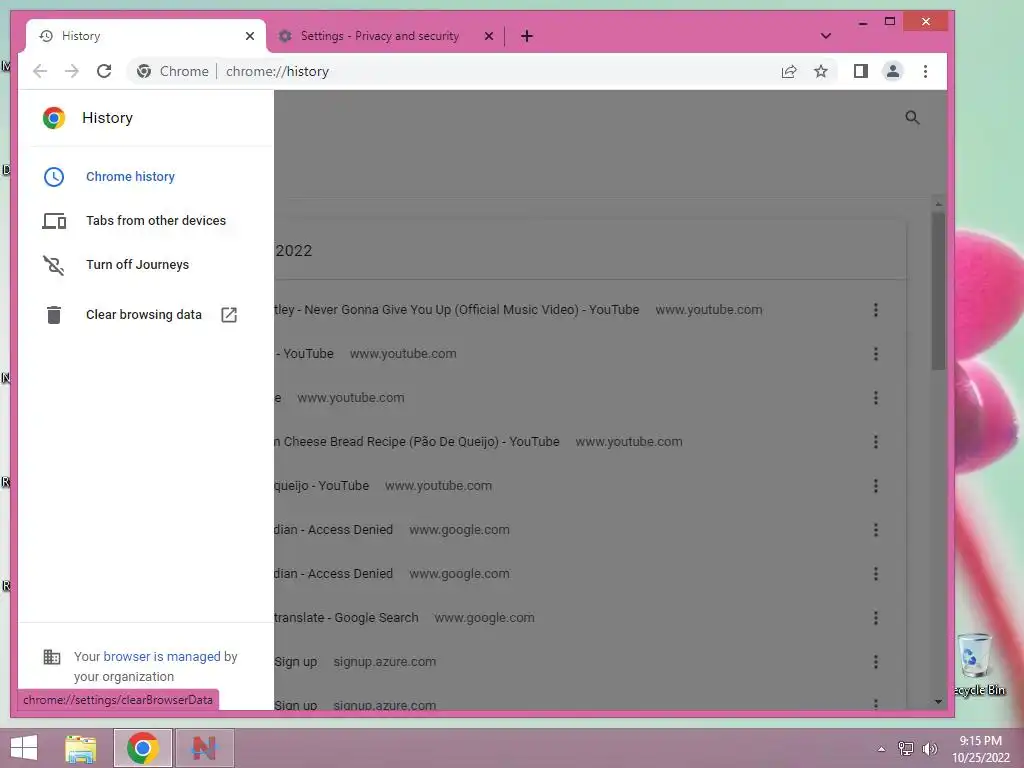The height and width of the screenshot is (768, 1024).
Task: Click the network tray icon
Action: click(x=906, y=748)
